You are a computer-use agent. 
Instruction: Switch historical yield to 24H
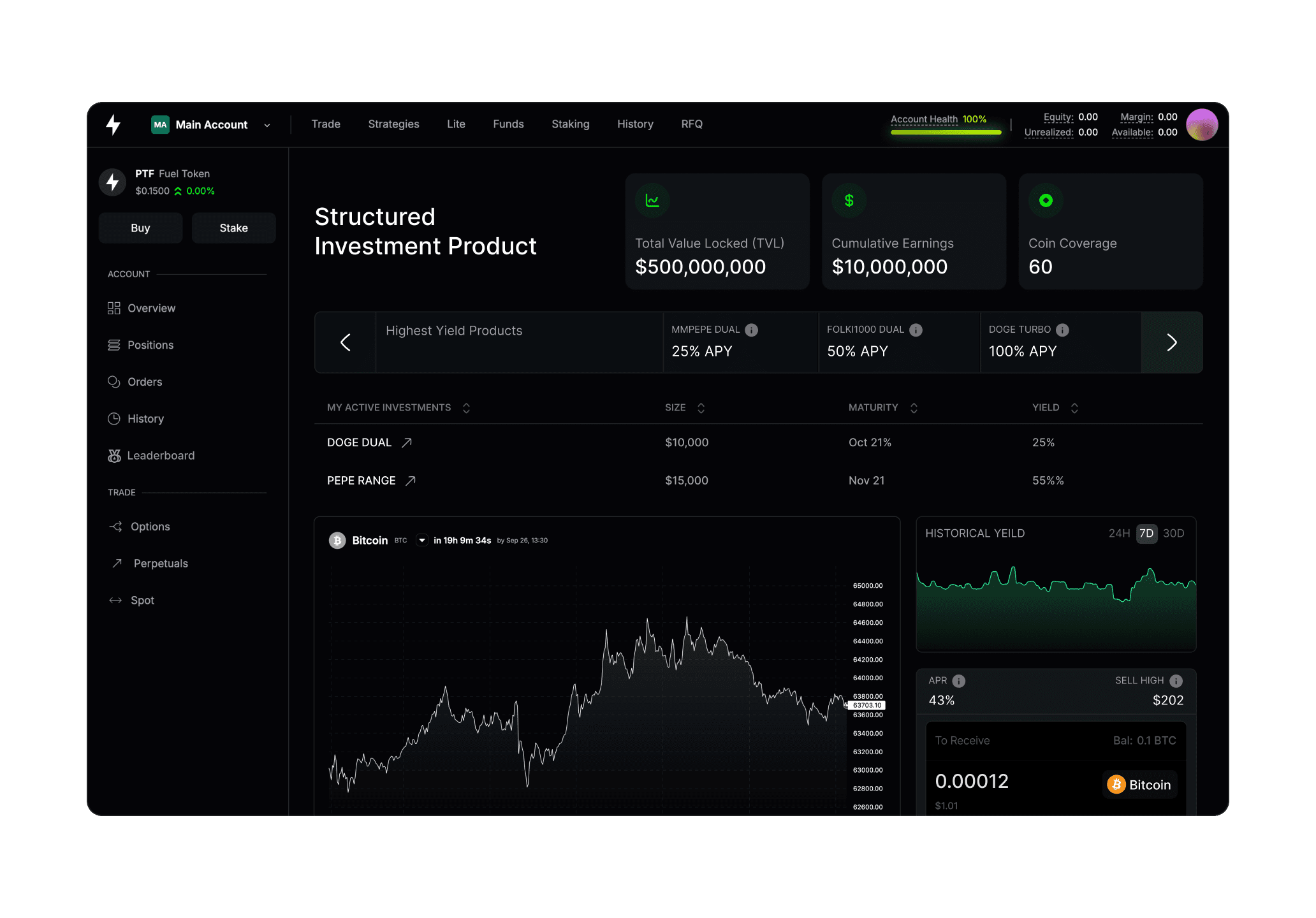[1119, 533]
